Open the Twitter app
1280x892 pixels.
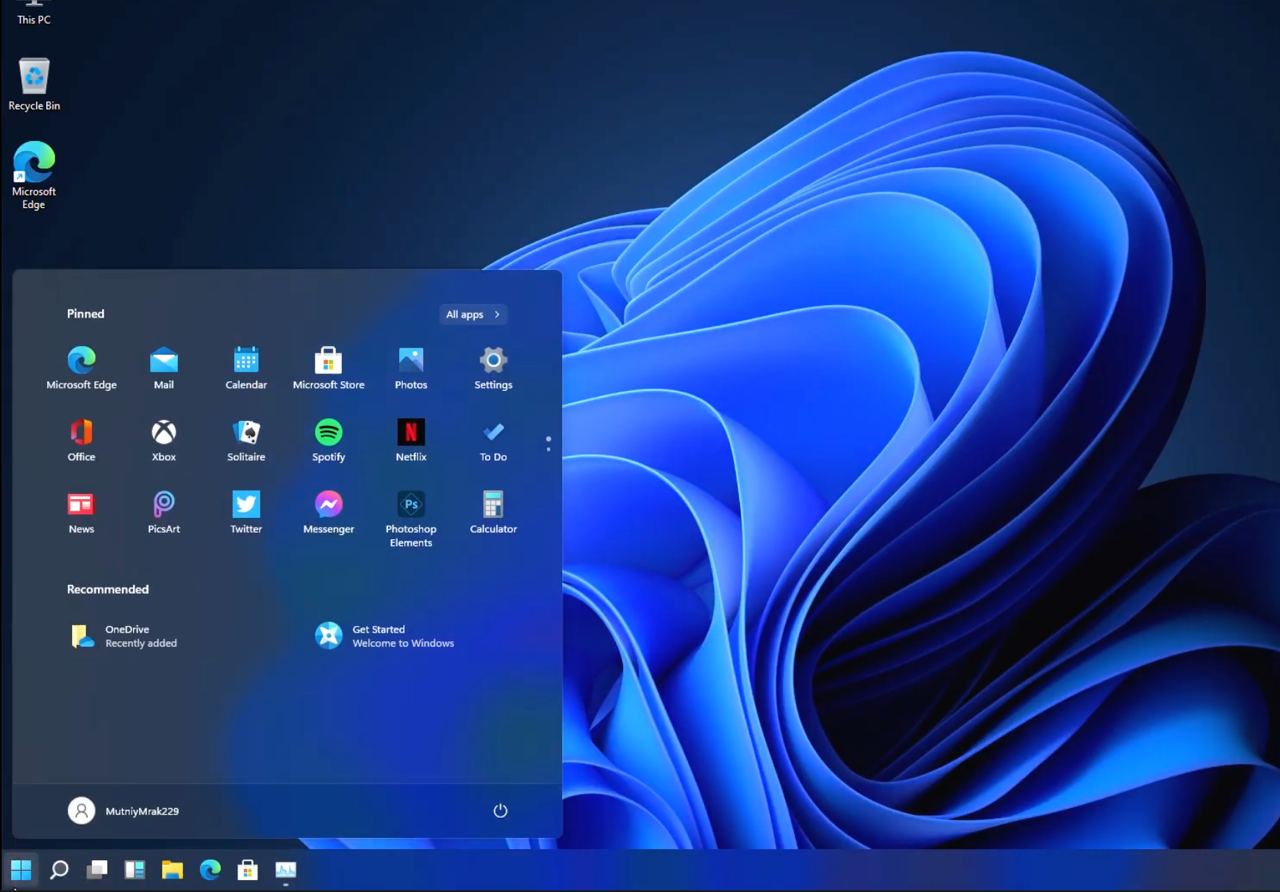coord(246,512)
